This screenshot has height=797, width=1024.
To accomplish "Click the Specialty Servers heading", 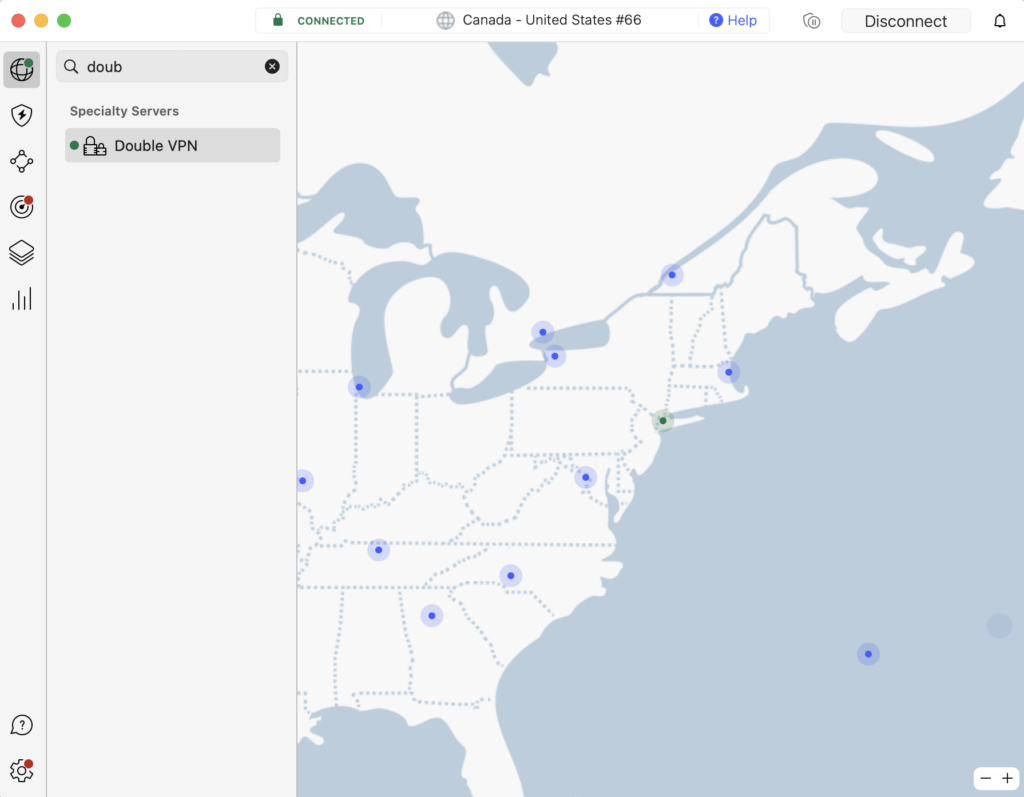I will 124,111.
